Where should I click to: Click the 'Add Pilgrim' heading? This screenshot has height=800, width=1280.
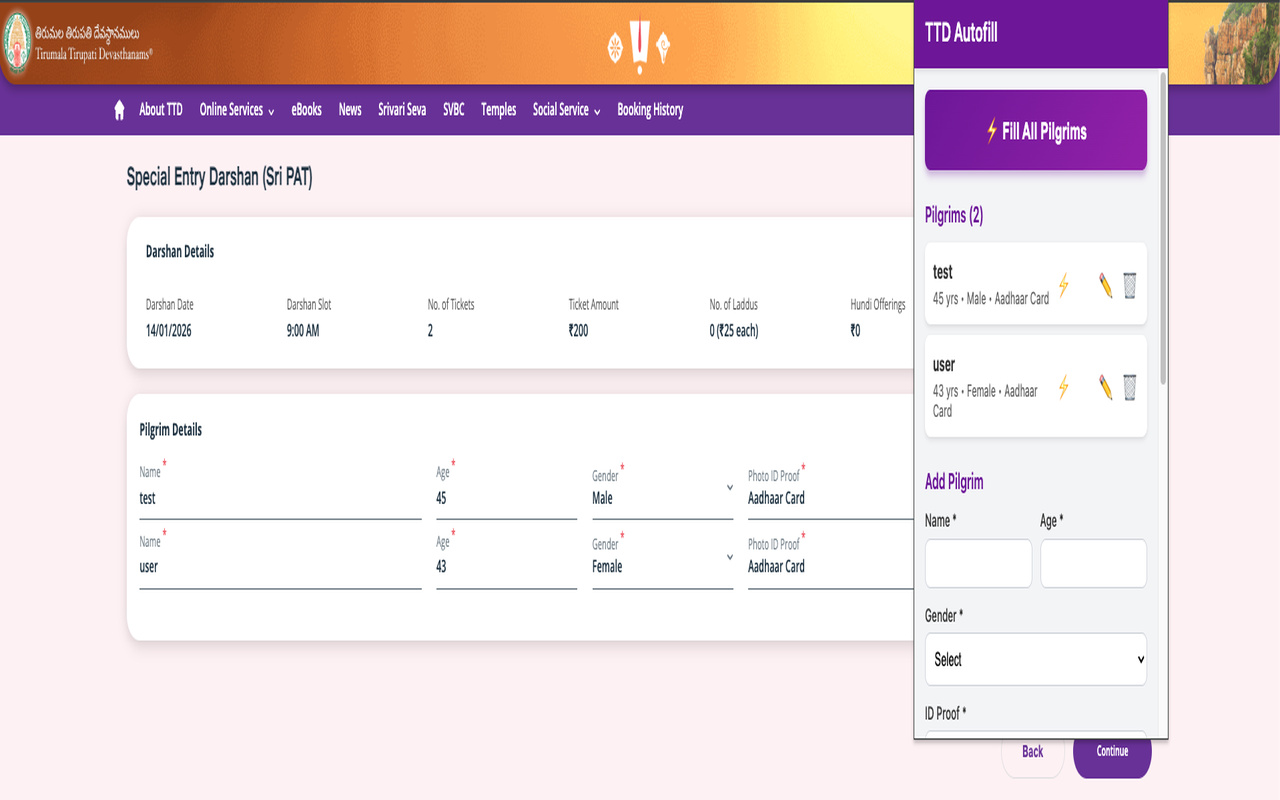pyautogui.click(x=954, y=481)
